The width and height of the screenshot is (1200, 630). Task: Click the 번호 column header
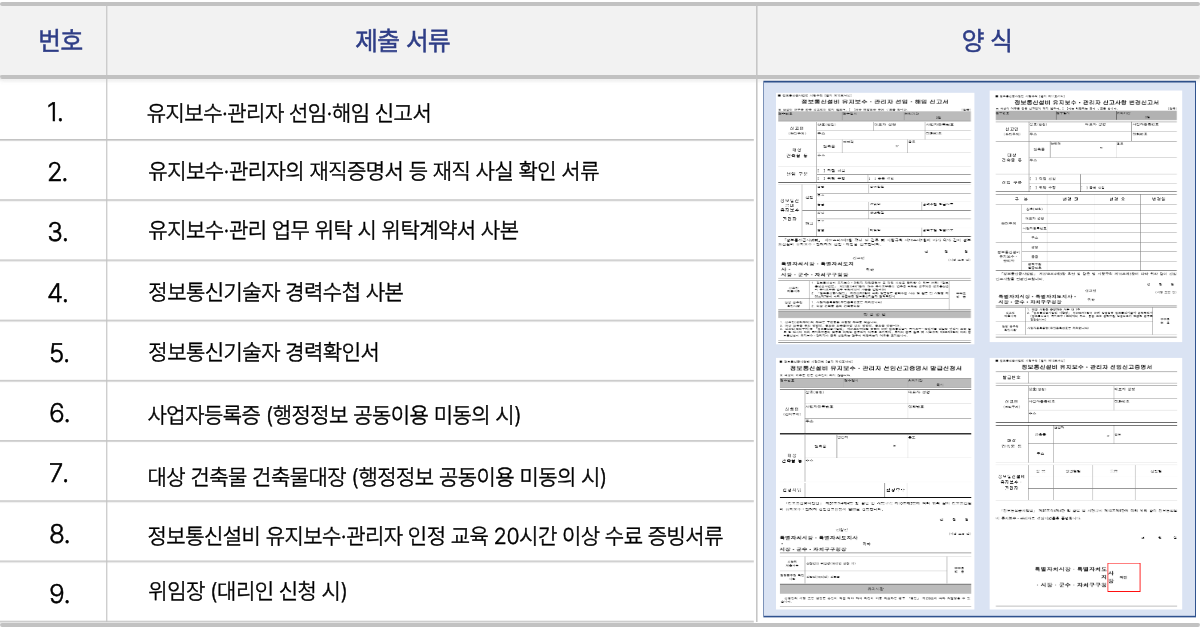(59, 41)
